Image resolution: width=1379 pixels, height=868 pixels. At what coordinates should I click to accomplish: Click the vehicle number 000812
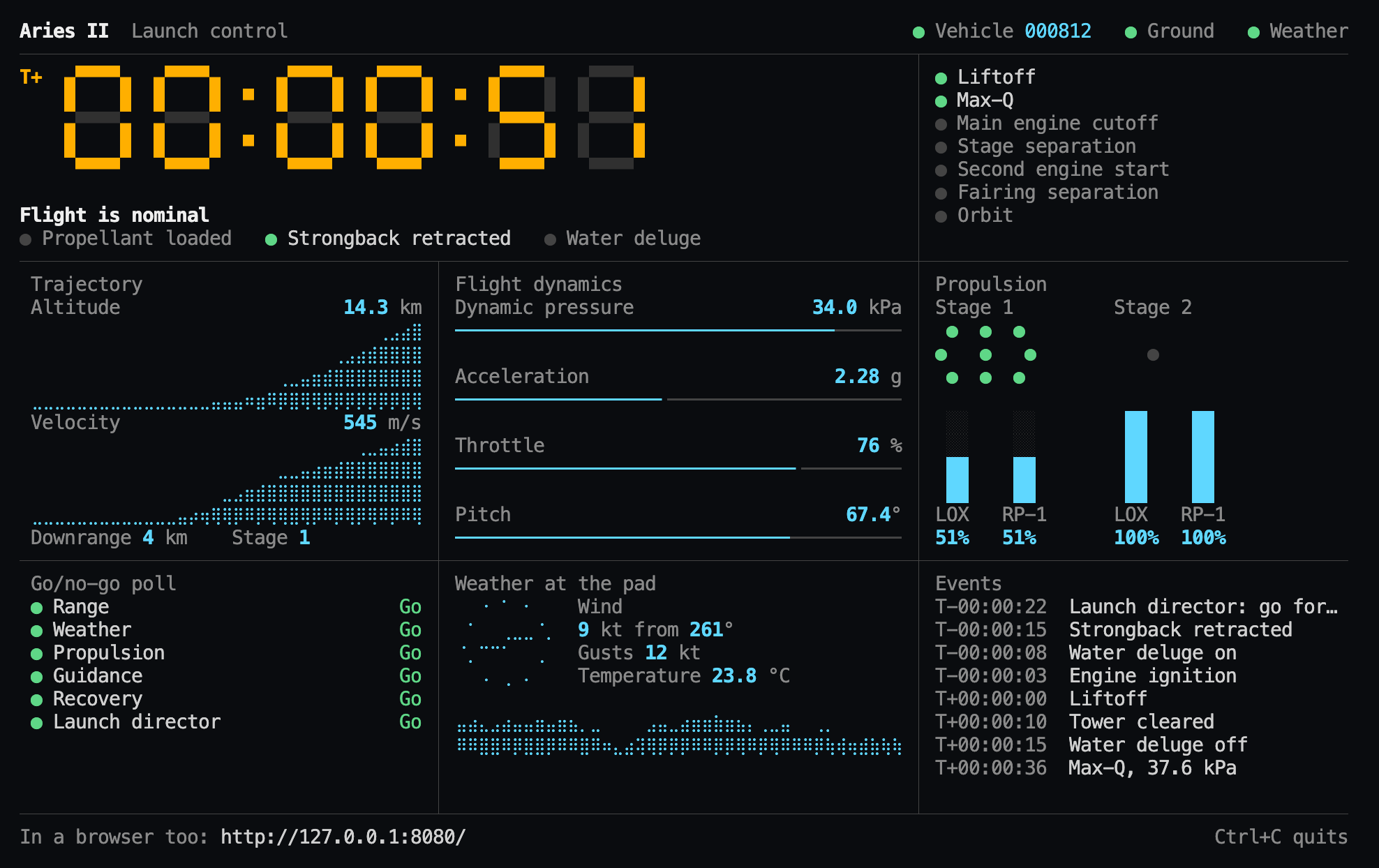pyautogui.click(x=1058, y=31)
